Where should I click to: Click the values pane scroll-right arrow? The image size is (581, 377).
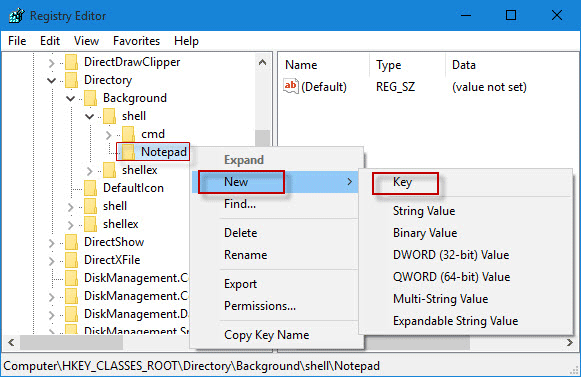570,342
